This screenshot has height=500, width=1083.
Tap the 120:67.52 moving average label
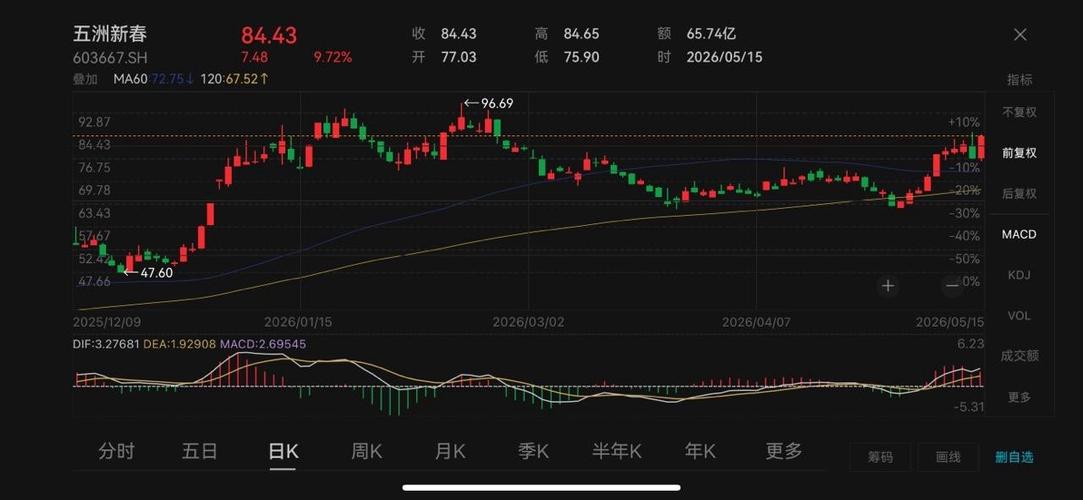tap(234, 79)
